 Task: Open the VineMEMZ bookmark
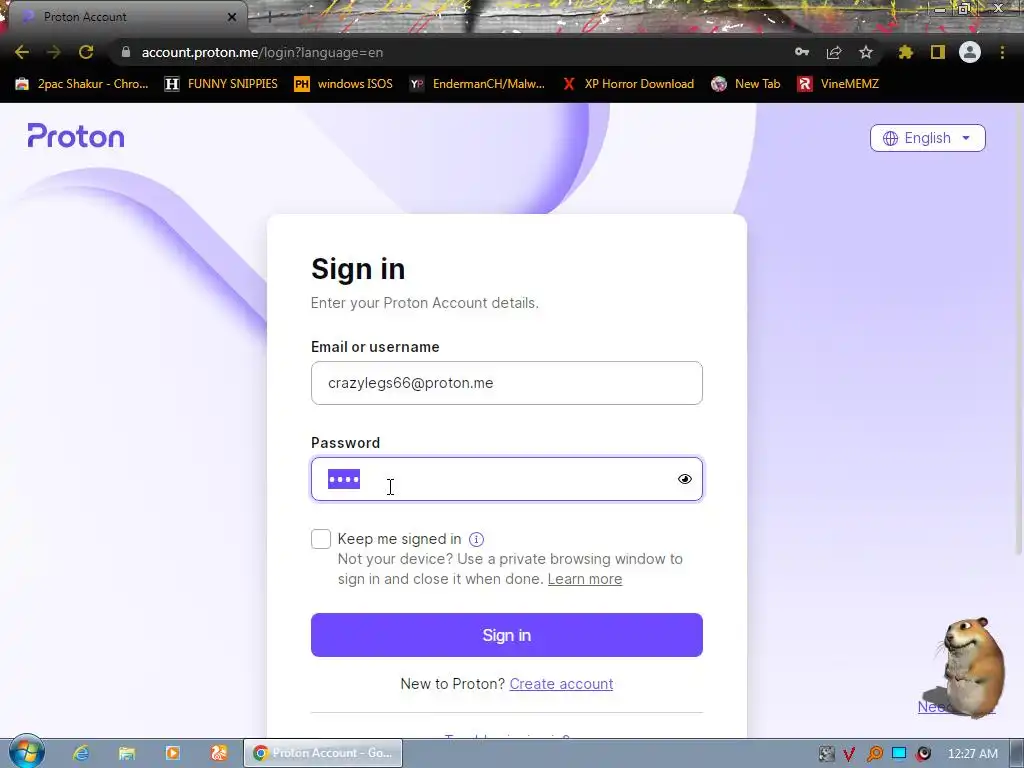click(838, 84)
